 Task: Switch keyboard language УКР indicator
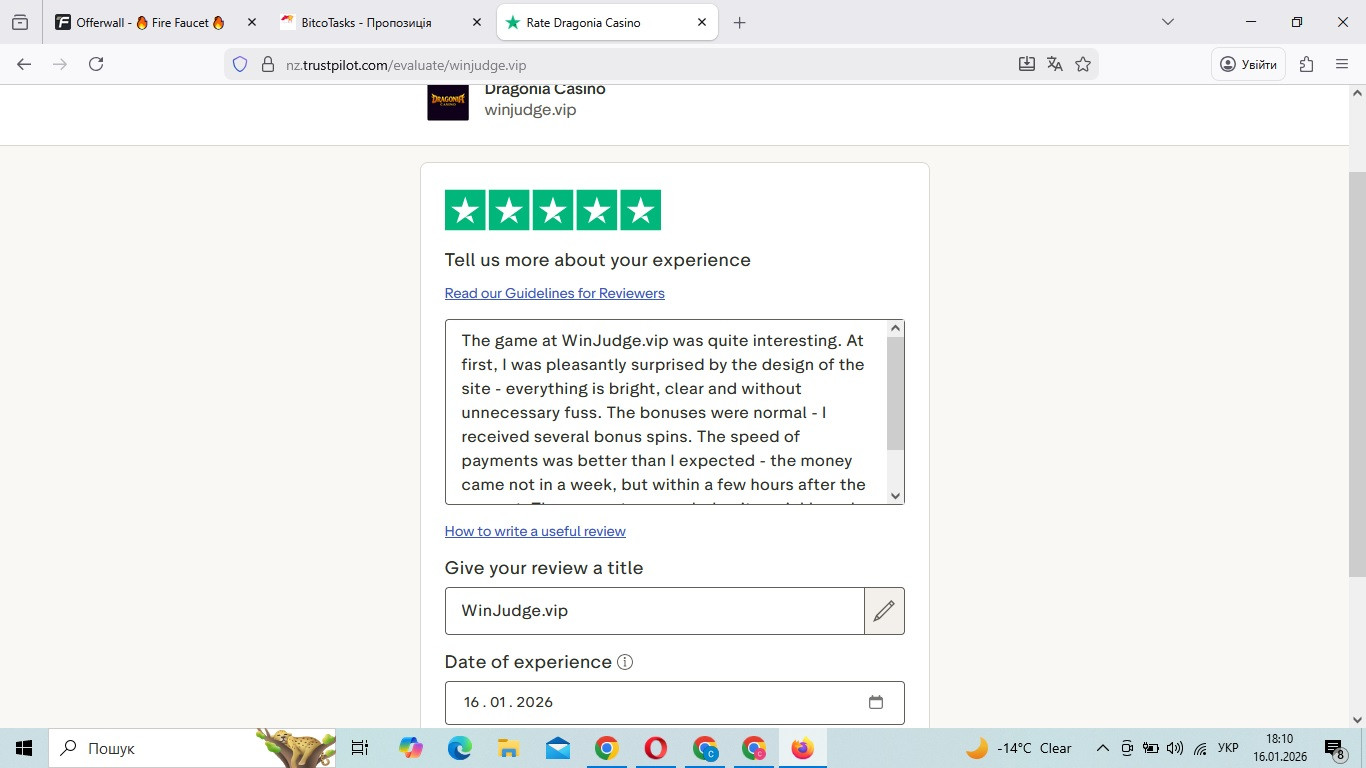[1228, 748]
